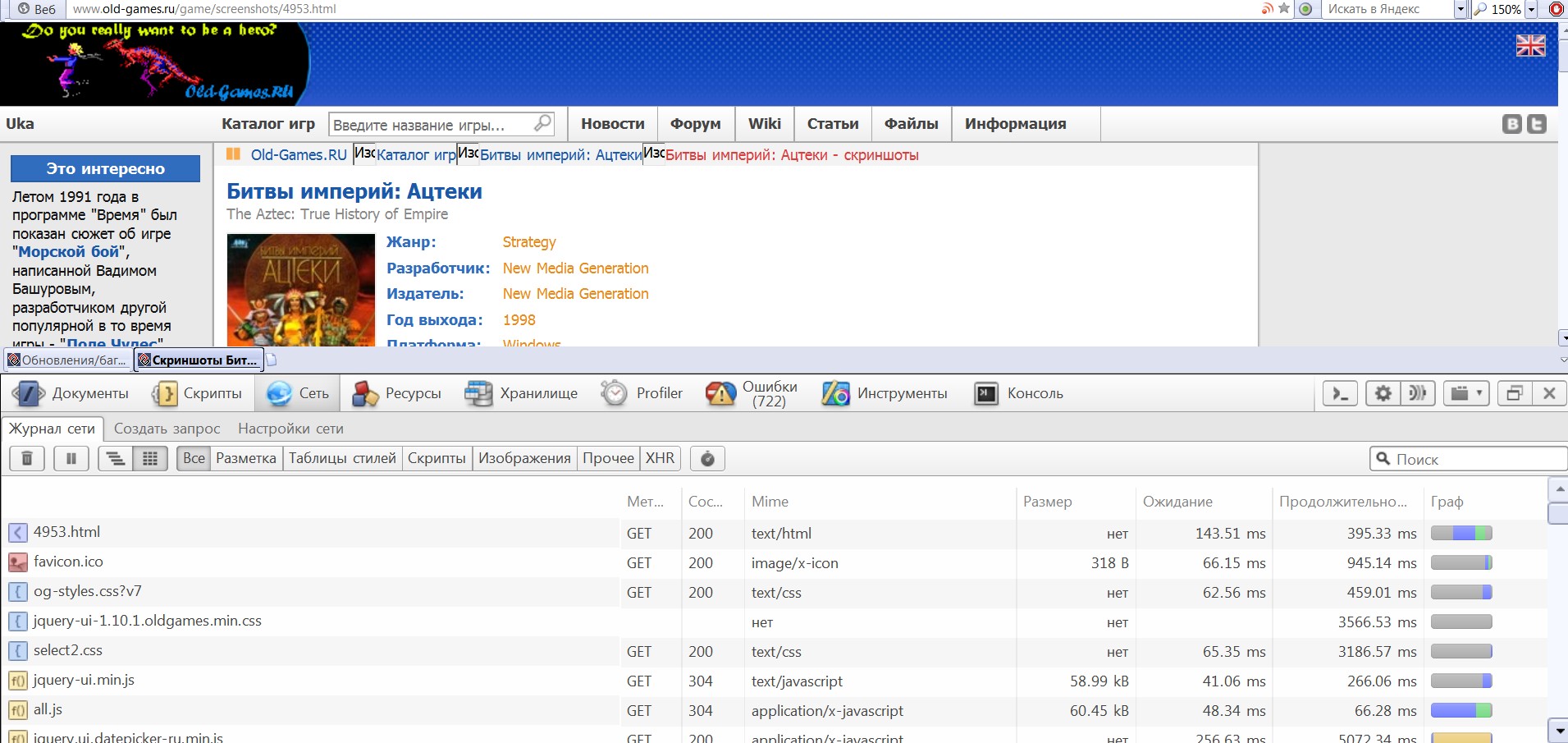
Task: Bookmark page with the star icon
Action: click(x=1284, y=9)
